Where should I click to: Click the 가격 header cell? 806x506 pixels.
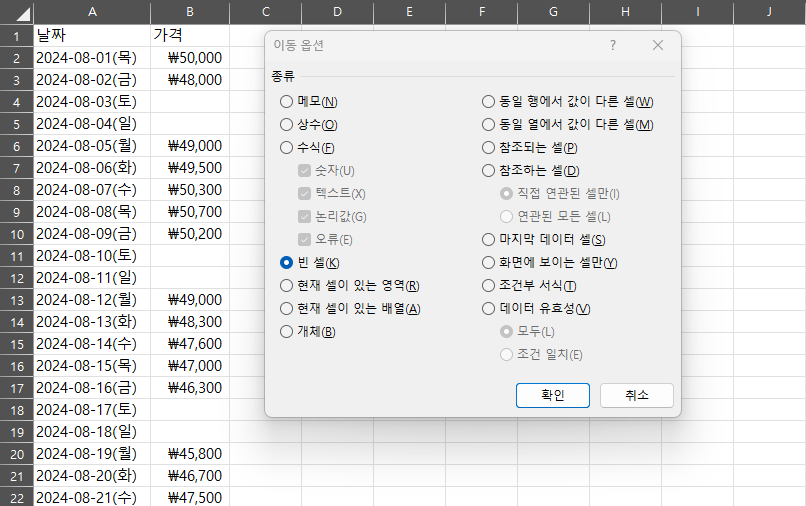[190, 35]
